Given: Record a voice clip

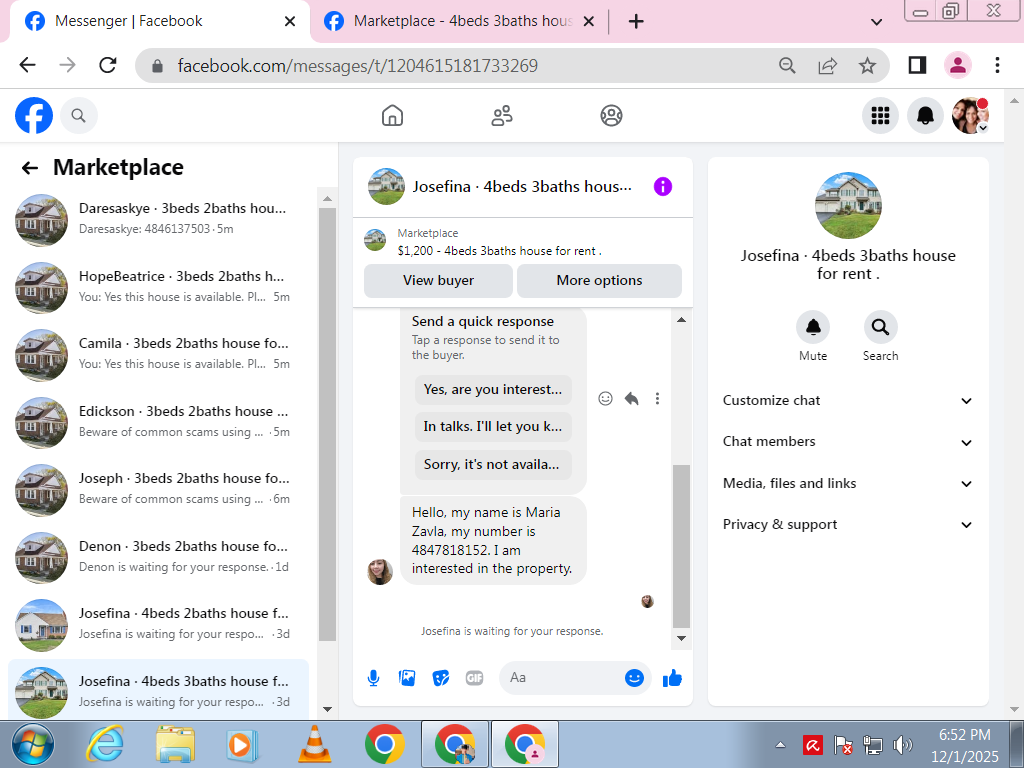Looking at the screenshot, I should (374, 679).
